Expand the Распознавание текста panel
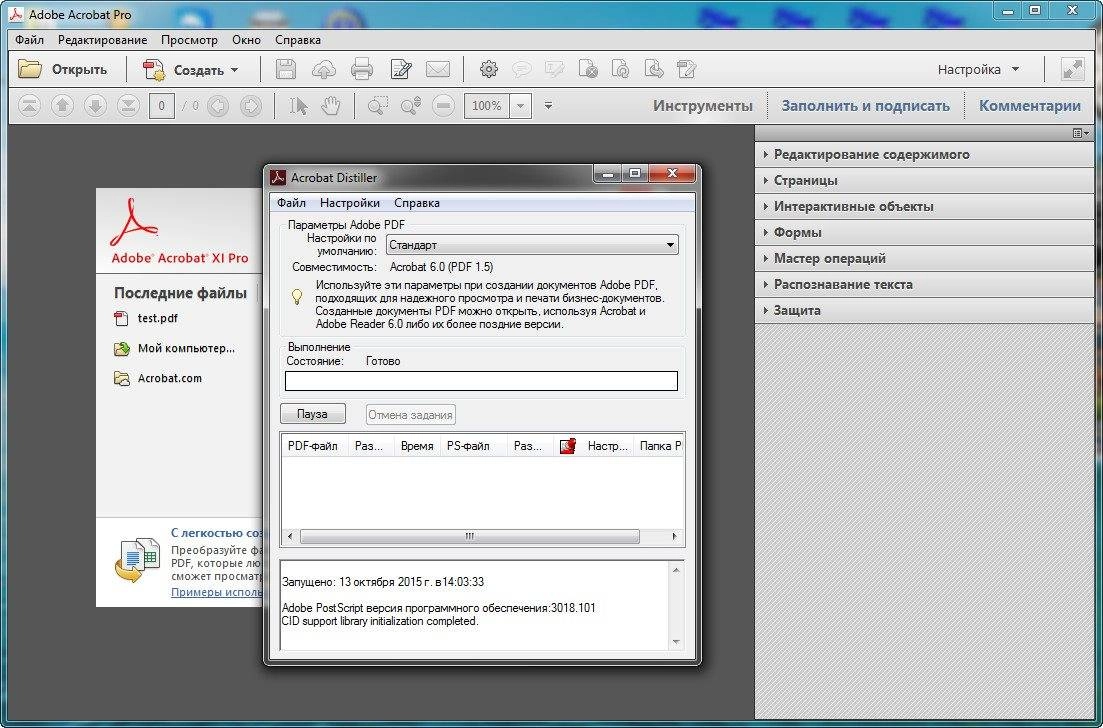Viewport: 1103px width, 728px height. click(924, 285)
